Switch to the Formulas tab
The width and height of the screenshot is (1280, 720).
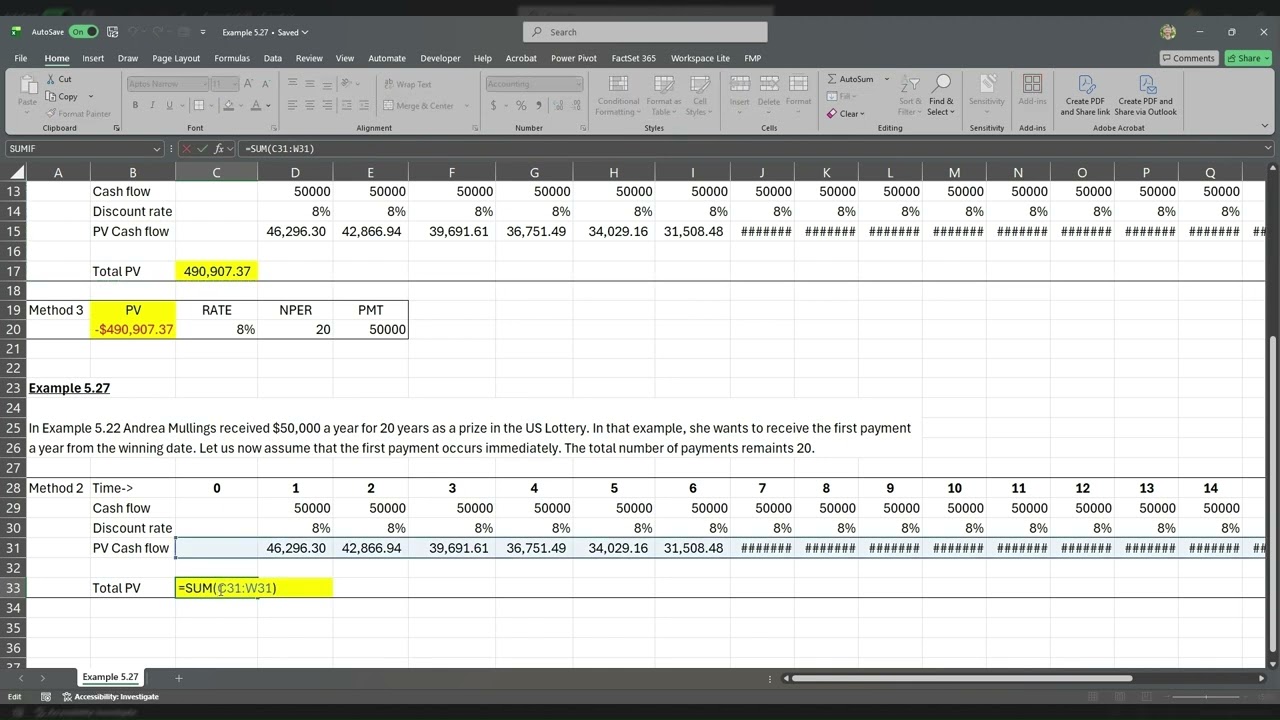click(x=232, y=58)
